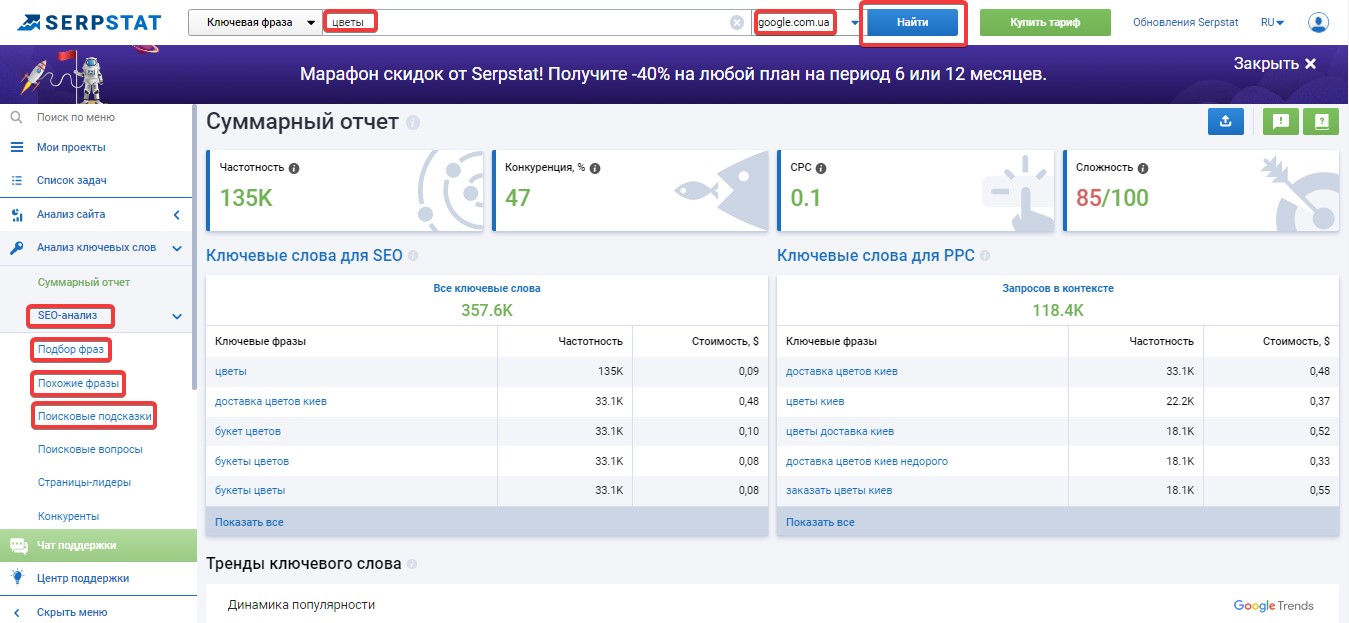Click the Купить тариф button

[1045, 22]
